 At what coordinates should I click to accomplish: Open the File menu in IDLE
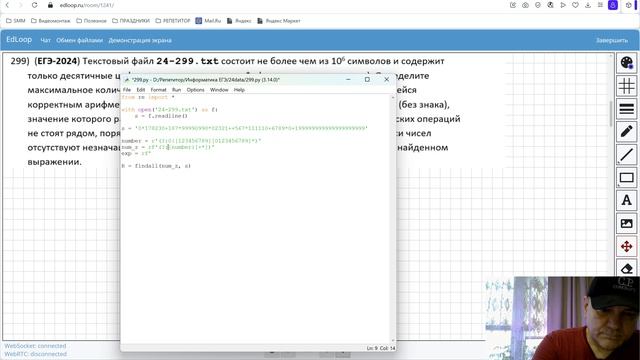(x=127, y=90)
